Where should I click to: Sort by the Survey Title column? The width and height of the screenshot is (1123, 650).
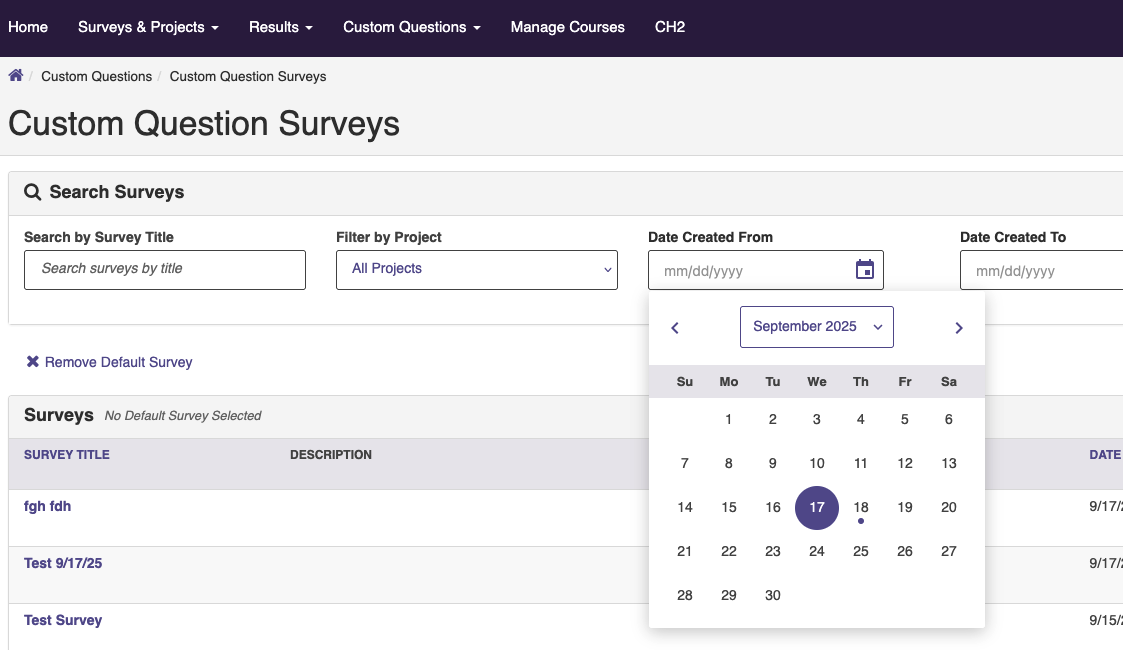point(67,455)
